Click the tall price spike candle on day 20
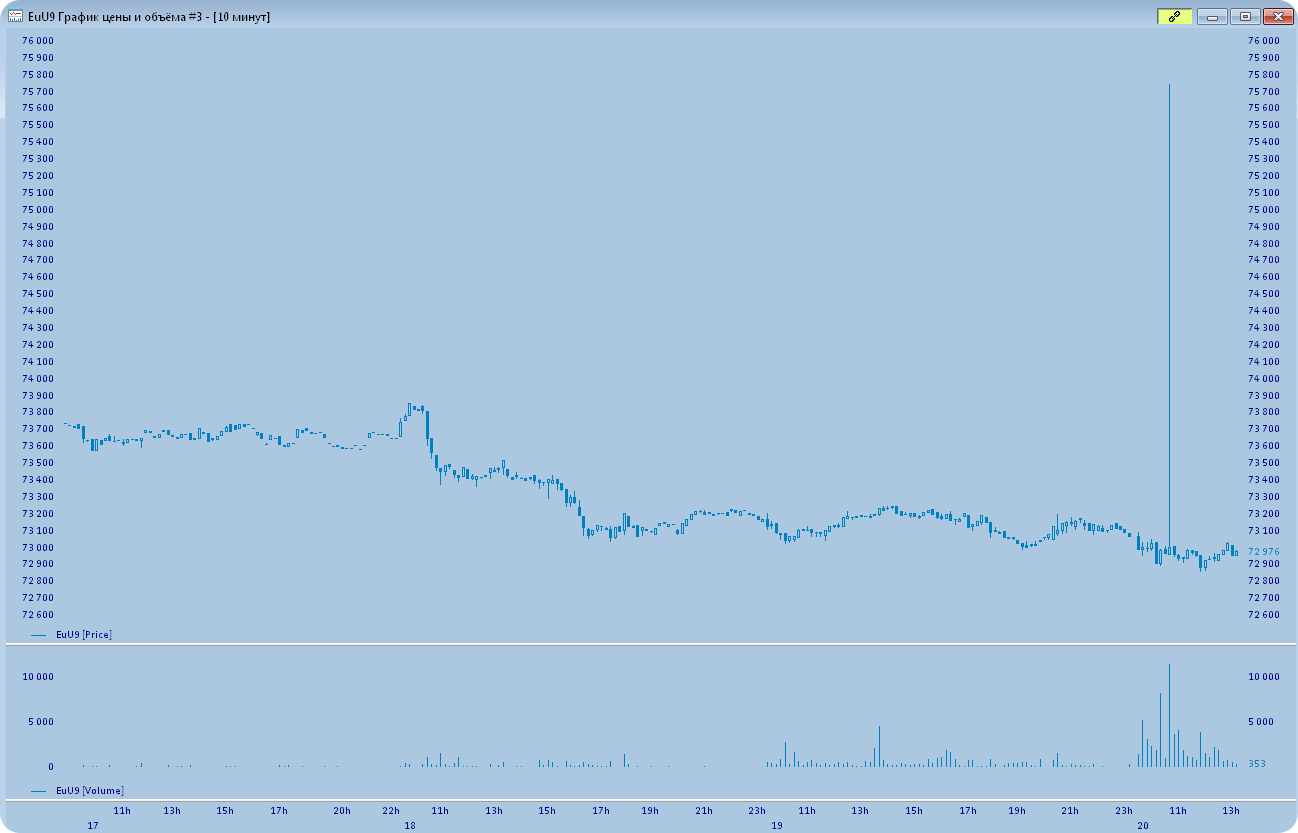The height and width of the screenshot is (833, 1298). pos(1169,300)
